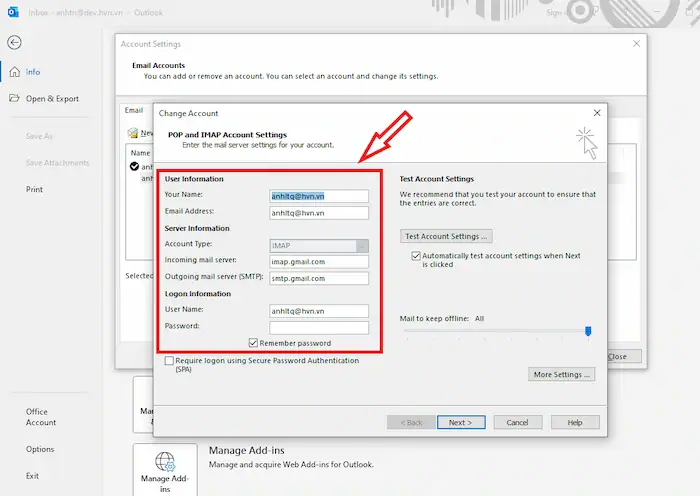Click the Name column header in account list
700x496 pixels.
pyautogui.click(x=140, y=153)
